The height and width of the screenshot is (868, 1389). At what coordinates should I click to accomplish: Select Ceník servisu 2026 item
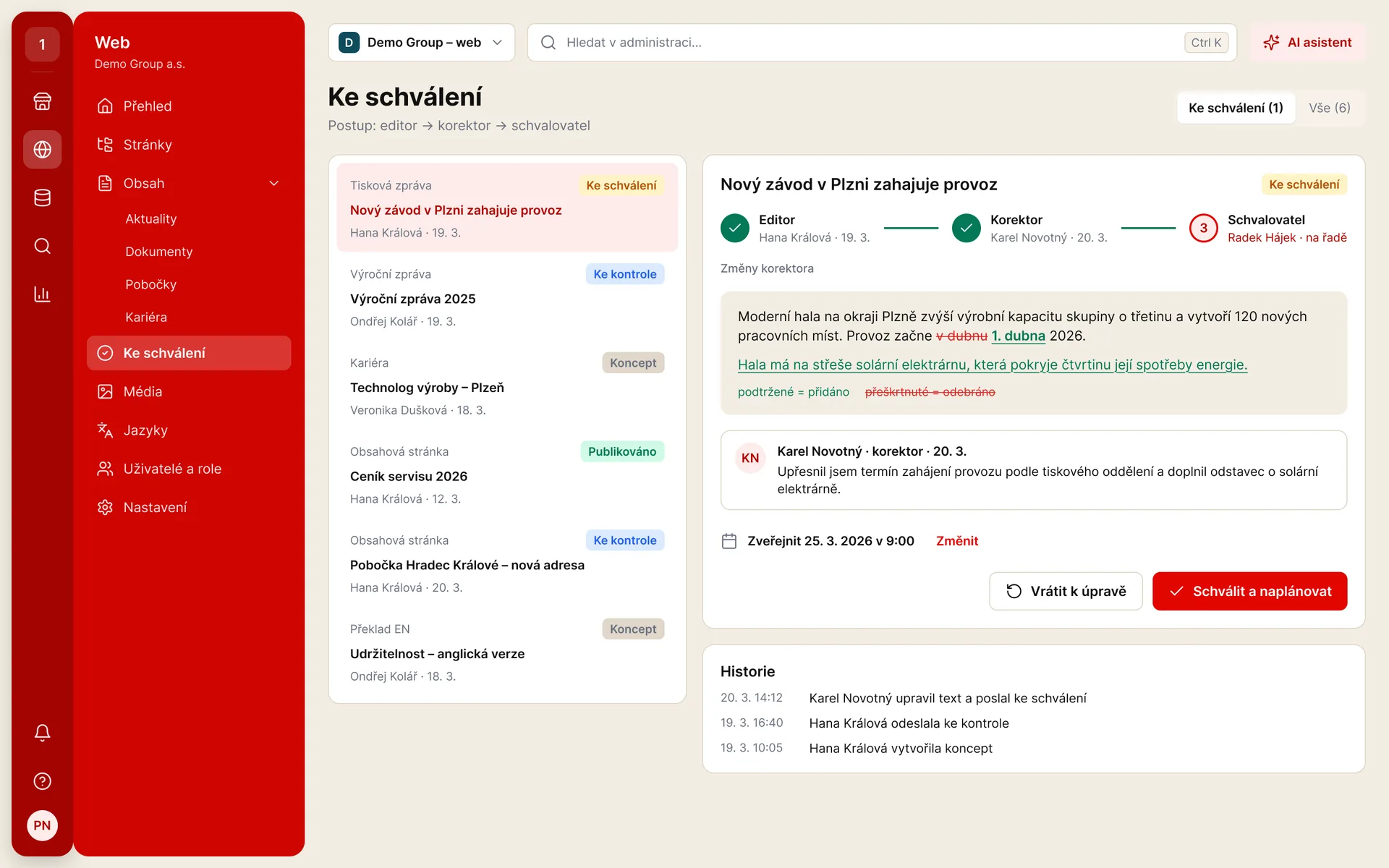coord(507,475)
